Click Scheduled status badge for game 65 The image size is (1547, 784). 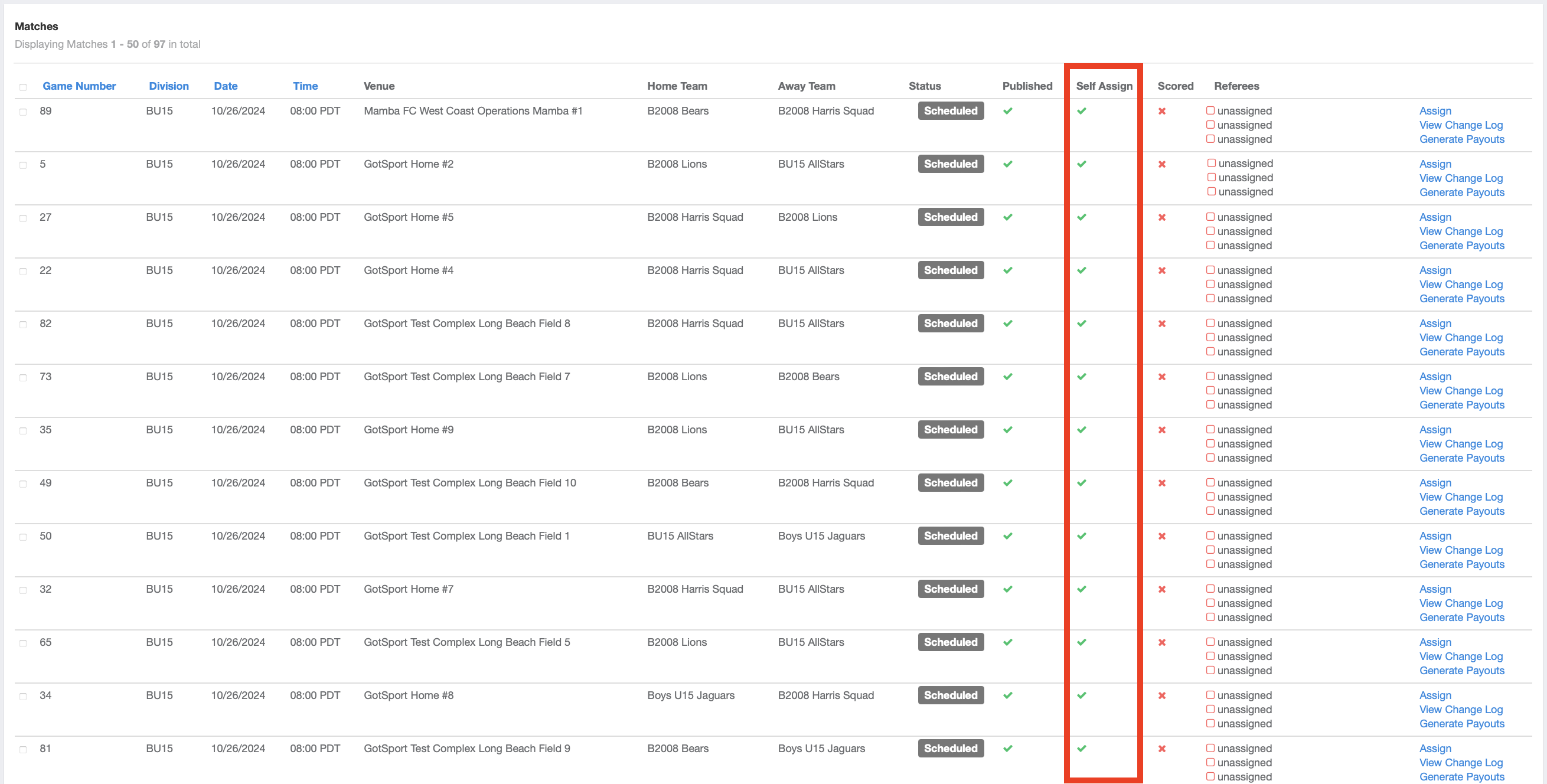tap(951, 642)
